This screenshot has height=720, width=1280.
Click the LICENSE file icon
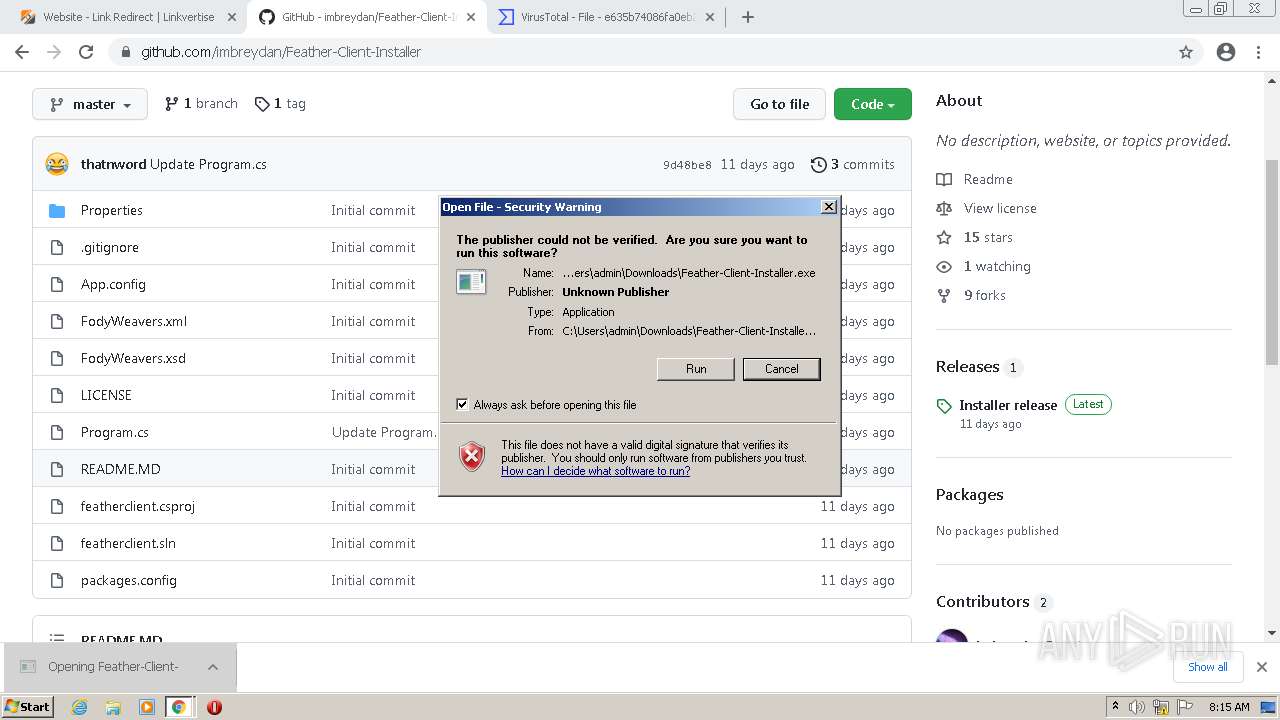pos(57,395)
